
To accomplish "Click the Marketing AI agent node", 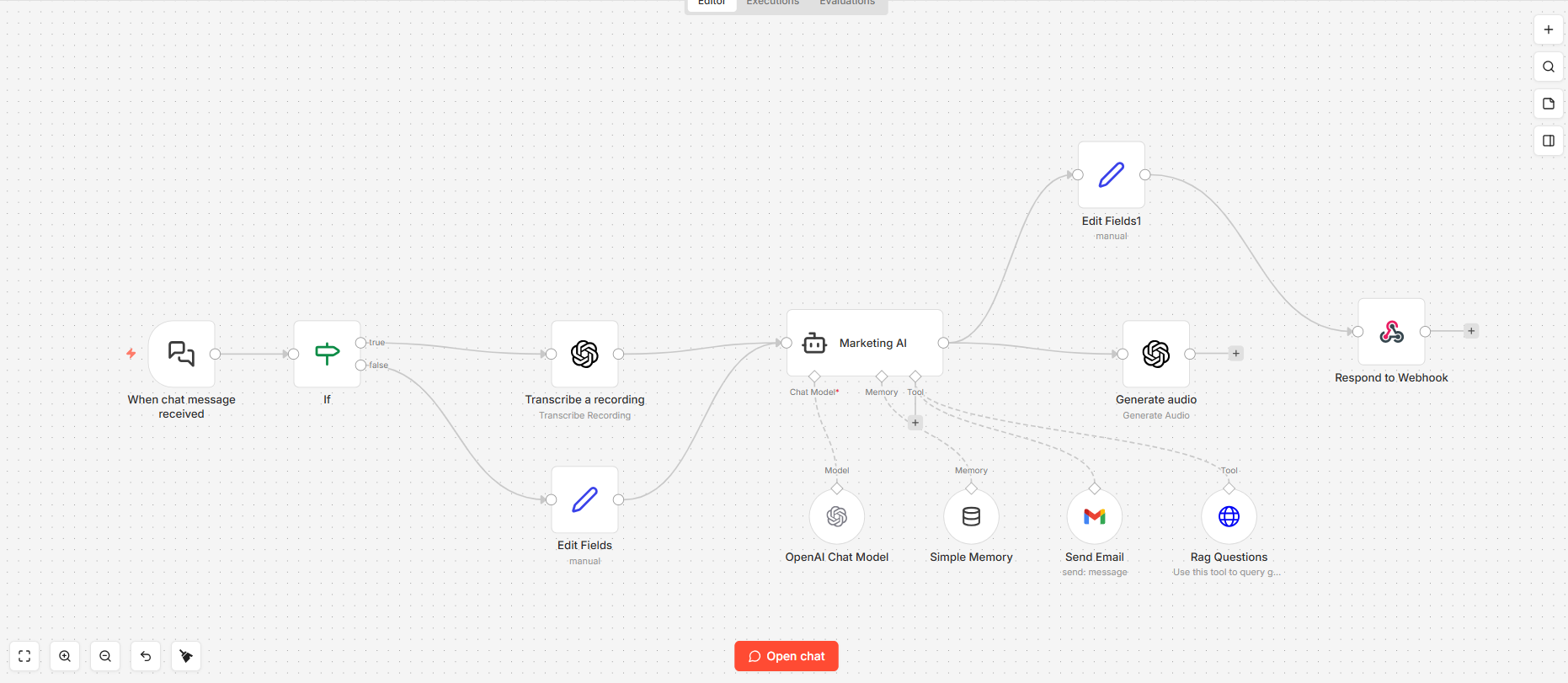I will [x=865, y=343].
